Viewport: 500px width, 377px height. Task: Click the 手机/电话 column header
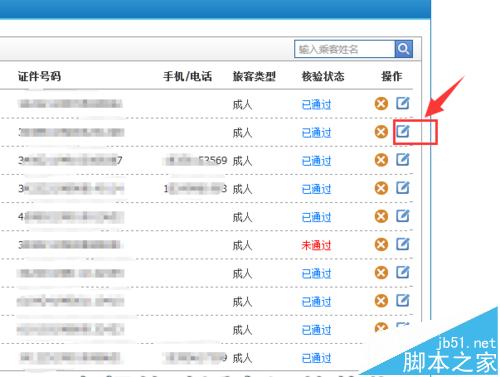point(188,76)
